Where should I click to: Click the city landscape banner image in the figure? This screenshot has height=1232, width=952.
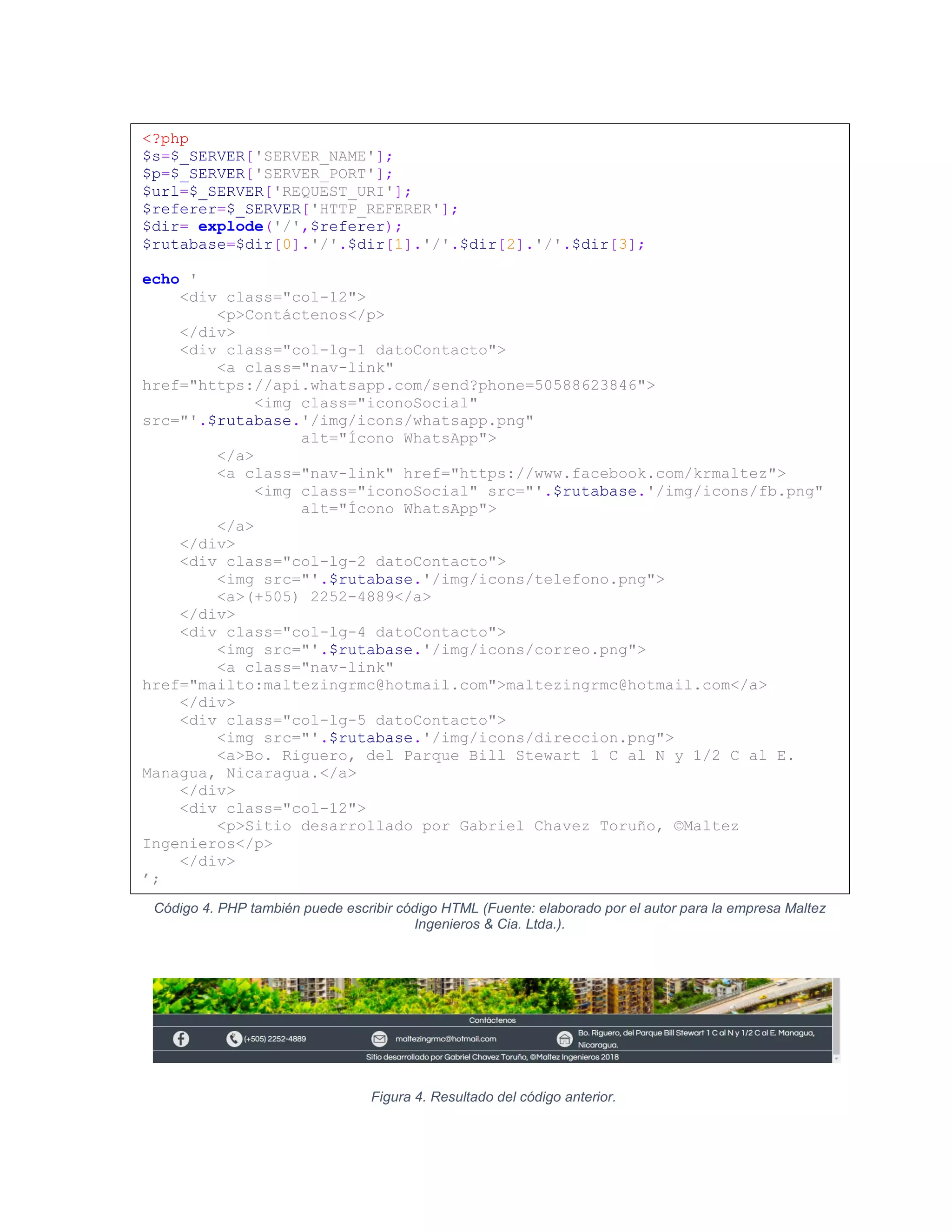pos(492,996)
